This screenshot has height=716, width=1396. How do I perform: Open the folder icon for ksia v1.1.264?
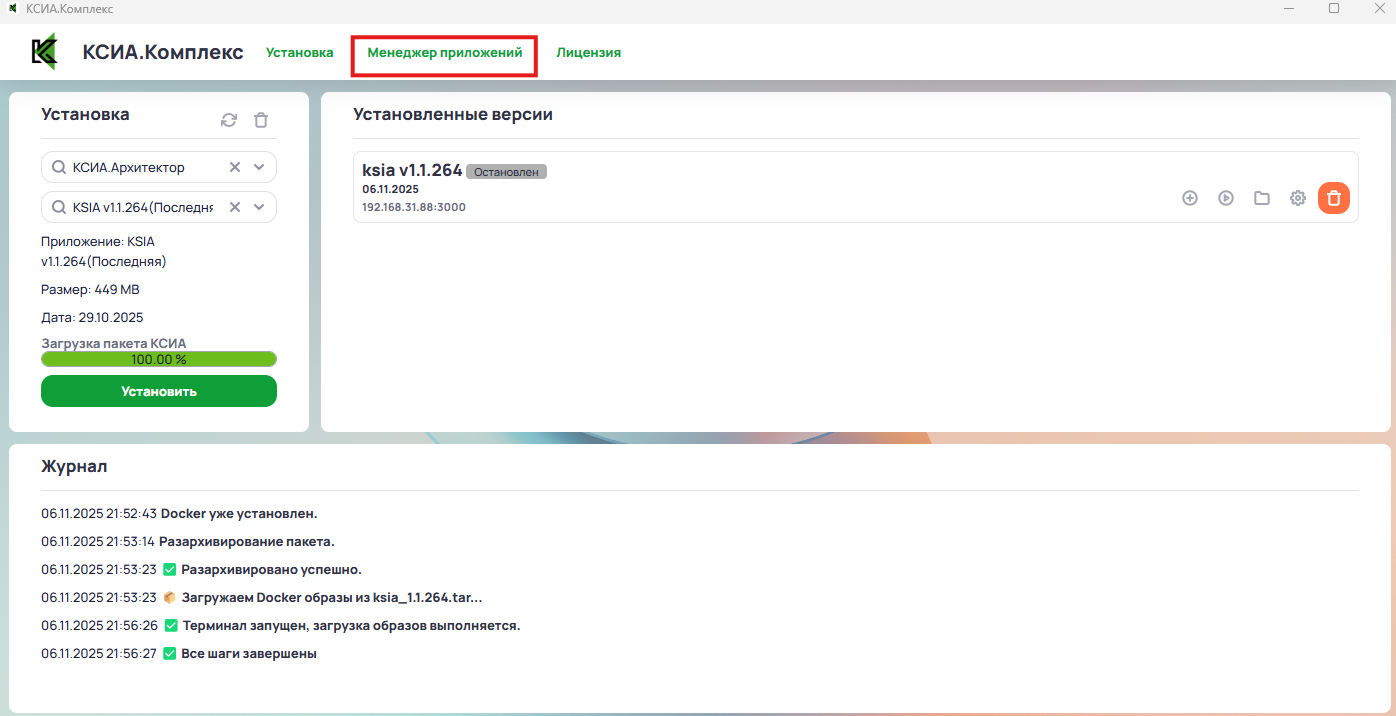1262,198
